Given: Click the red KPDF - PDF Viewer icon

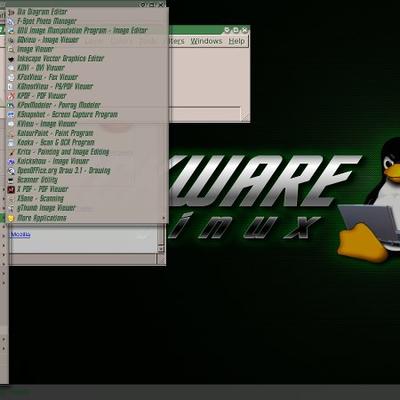Looking at the screenshot, I should coord(11,96).
